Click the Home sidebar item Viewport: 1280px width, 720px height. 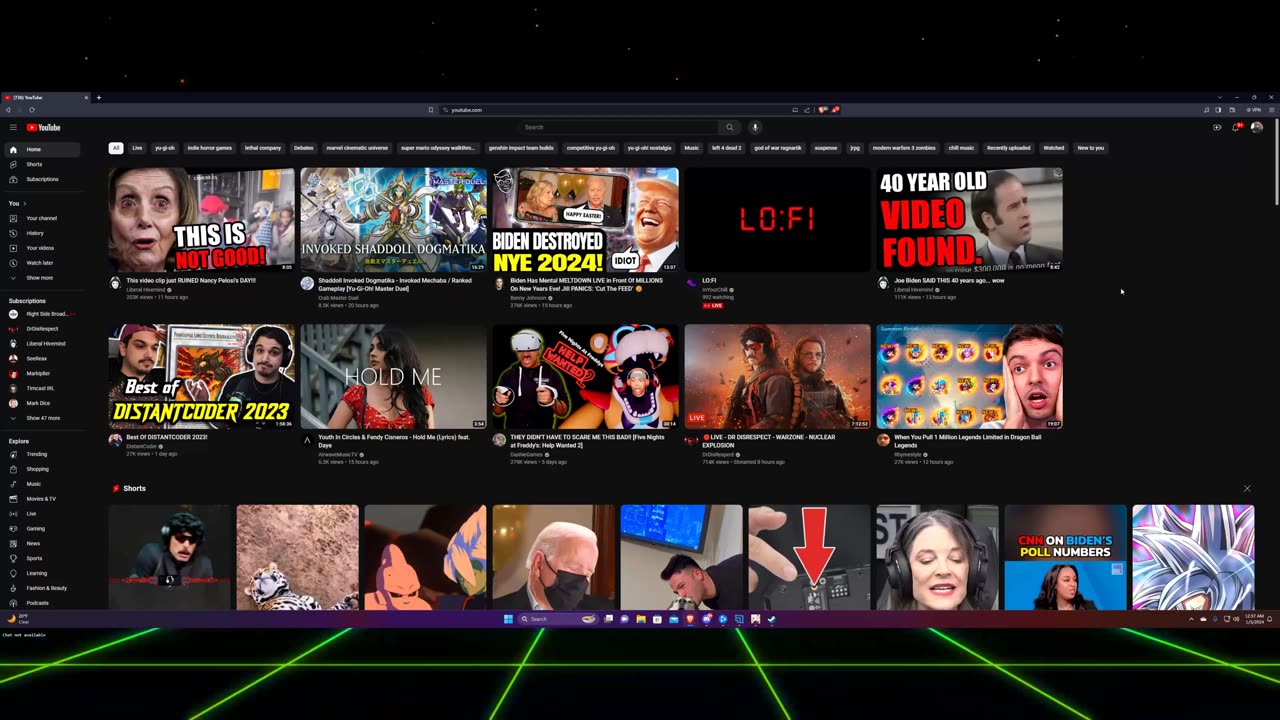pos(43,149)
